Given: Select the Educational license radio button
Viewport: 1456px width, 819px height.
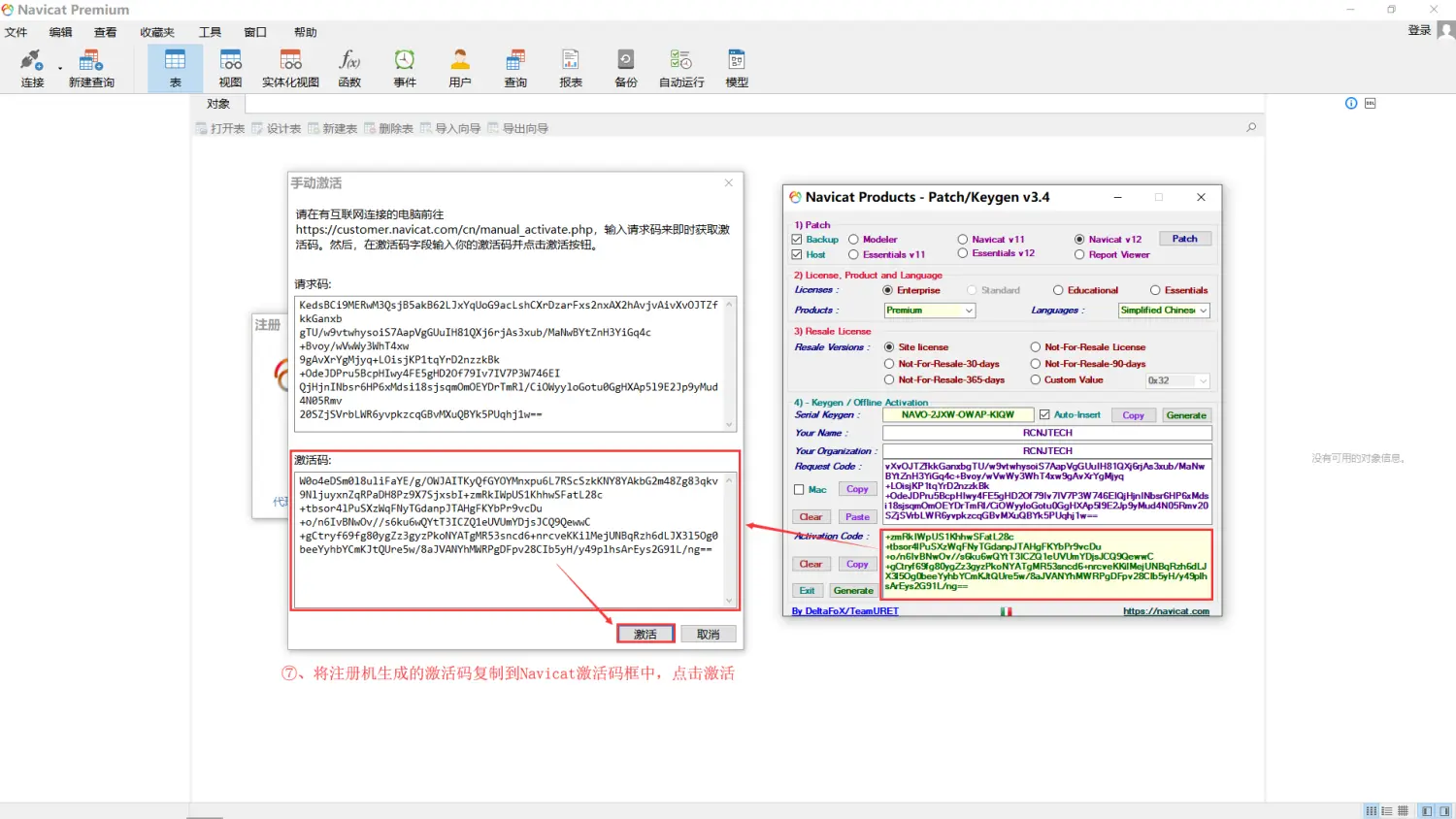Looking at the screenshot, I should tap(1058, 290).
